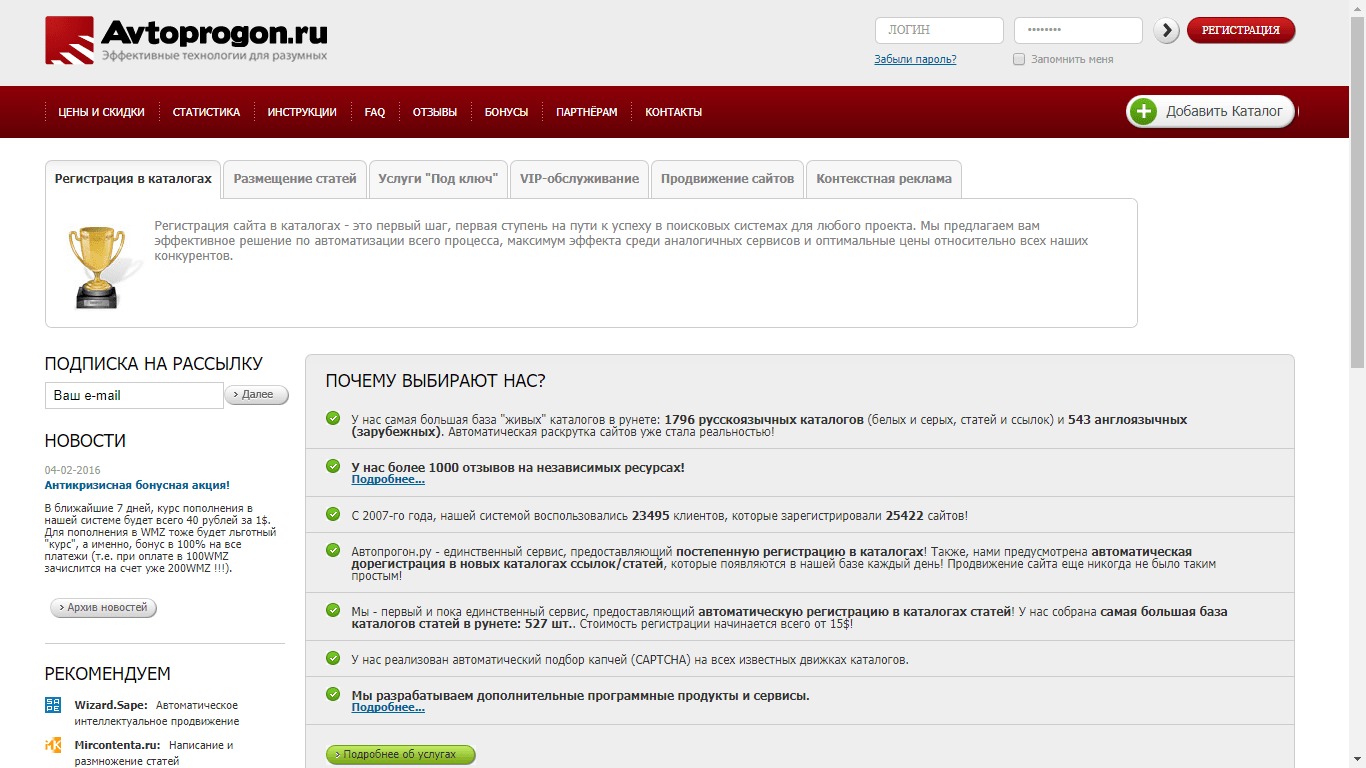The width and height of the screenshot is (1366, 768).
Task: Open the 'Размещение статей' tab
Action: [x=295, y=179]
